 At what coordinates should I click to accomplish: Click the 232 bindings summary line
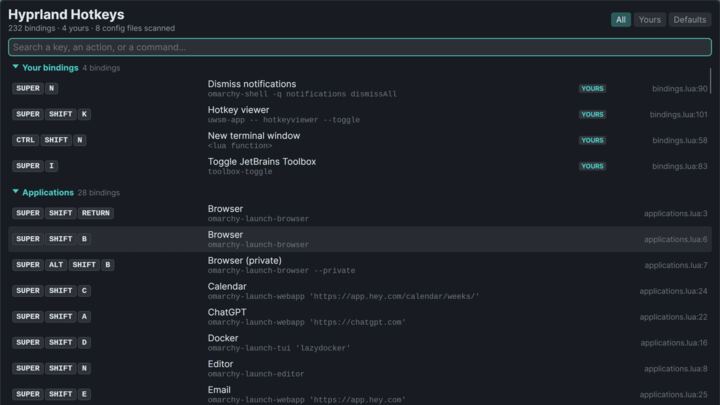point(91,28)
